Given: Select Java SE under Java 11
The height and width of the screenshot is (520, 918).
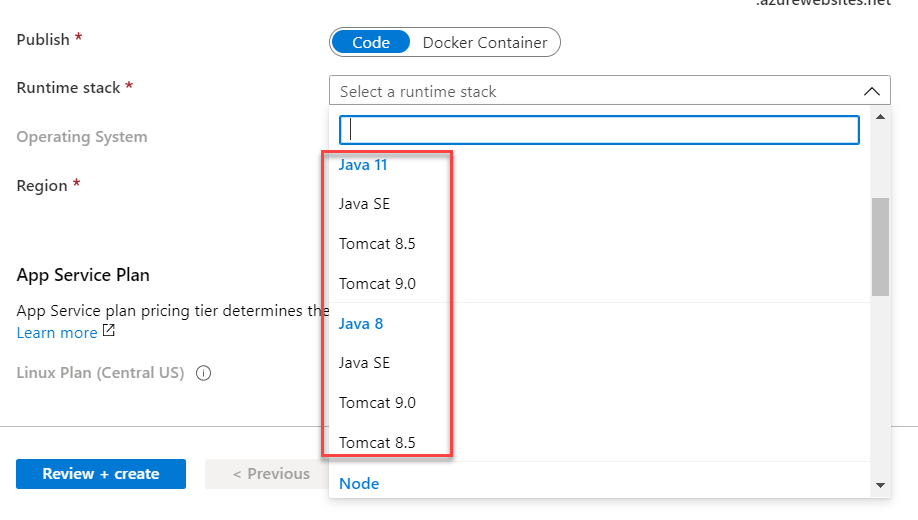Looking at the screenshot, I should (x=599, y=204).
